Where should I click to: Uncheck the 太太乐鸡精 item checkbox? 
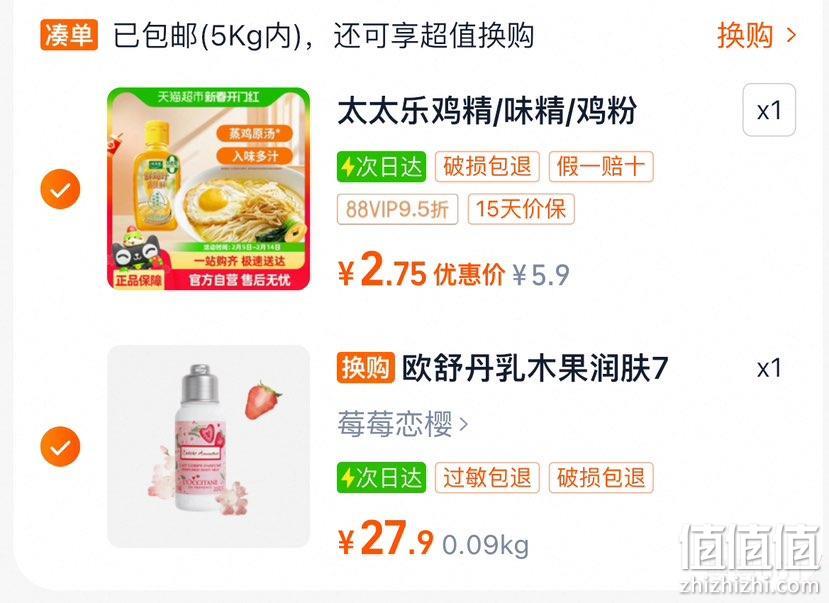pyautogui.click(x=60, y=189)
